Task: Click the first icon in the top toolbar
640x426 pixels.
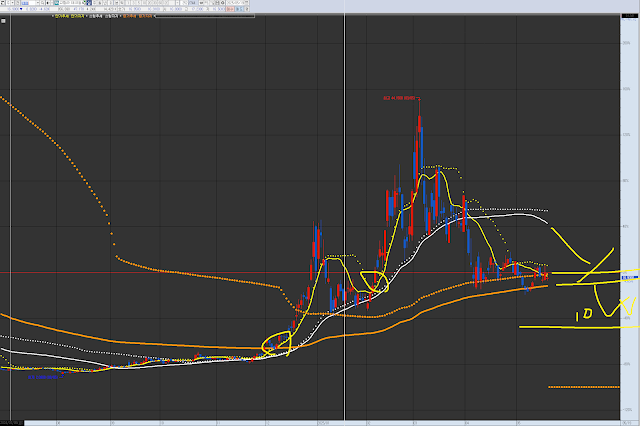Action: pos(2,3)
